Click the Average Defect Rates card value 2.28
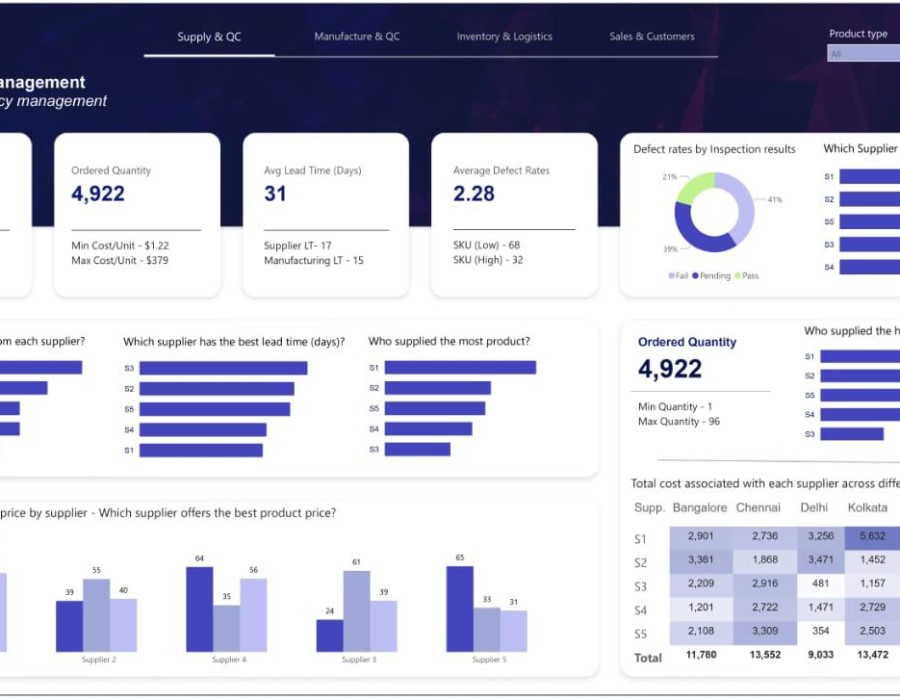 [x=474, y=194]
